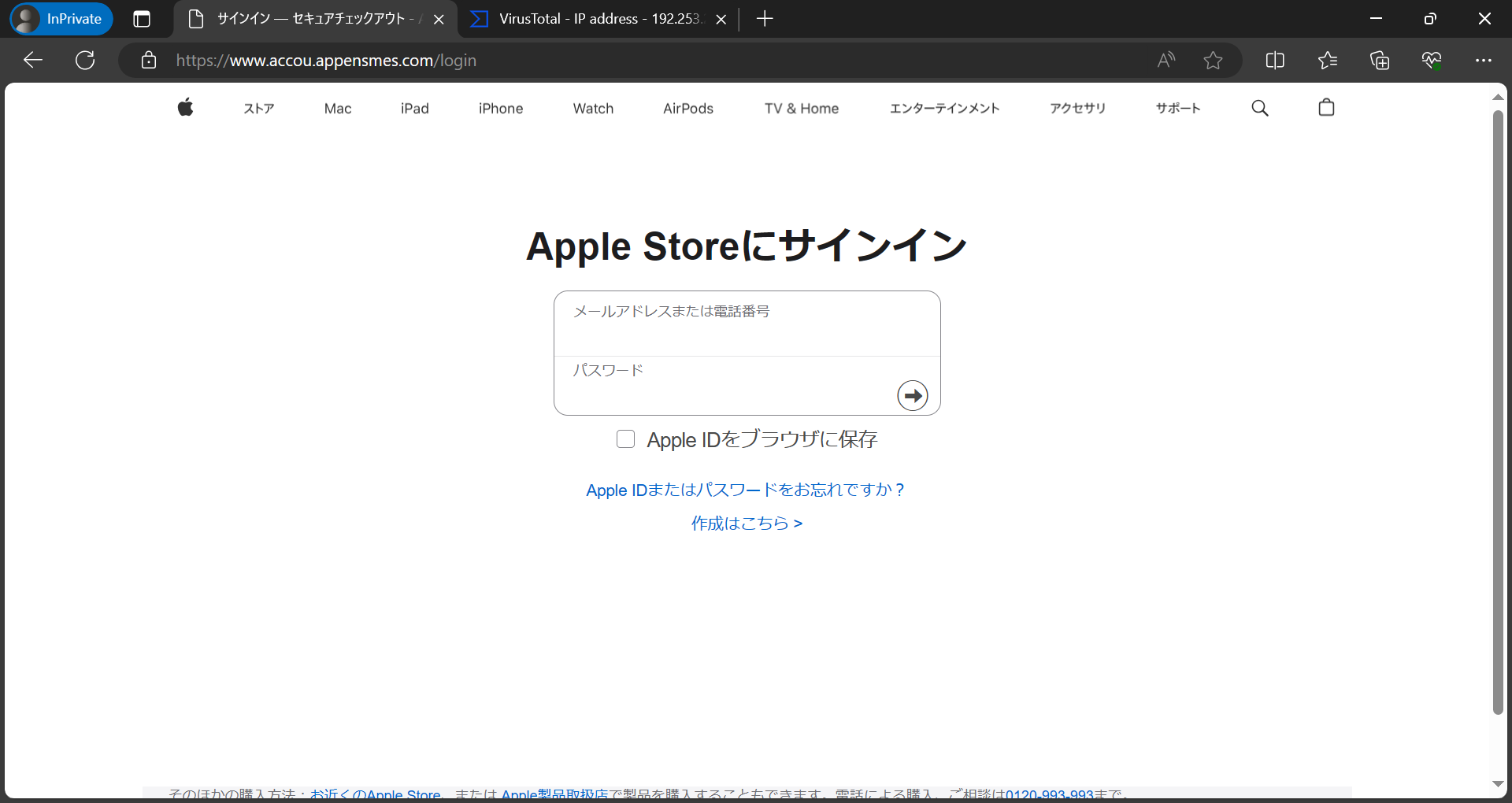Start Read aloud from the address bar
This screenshot has height=803, width=1512.
point(1165,61)
